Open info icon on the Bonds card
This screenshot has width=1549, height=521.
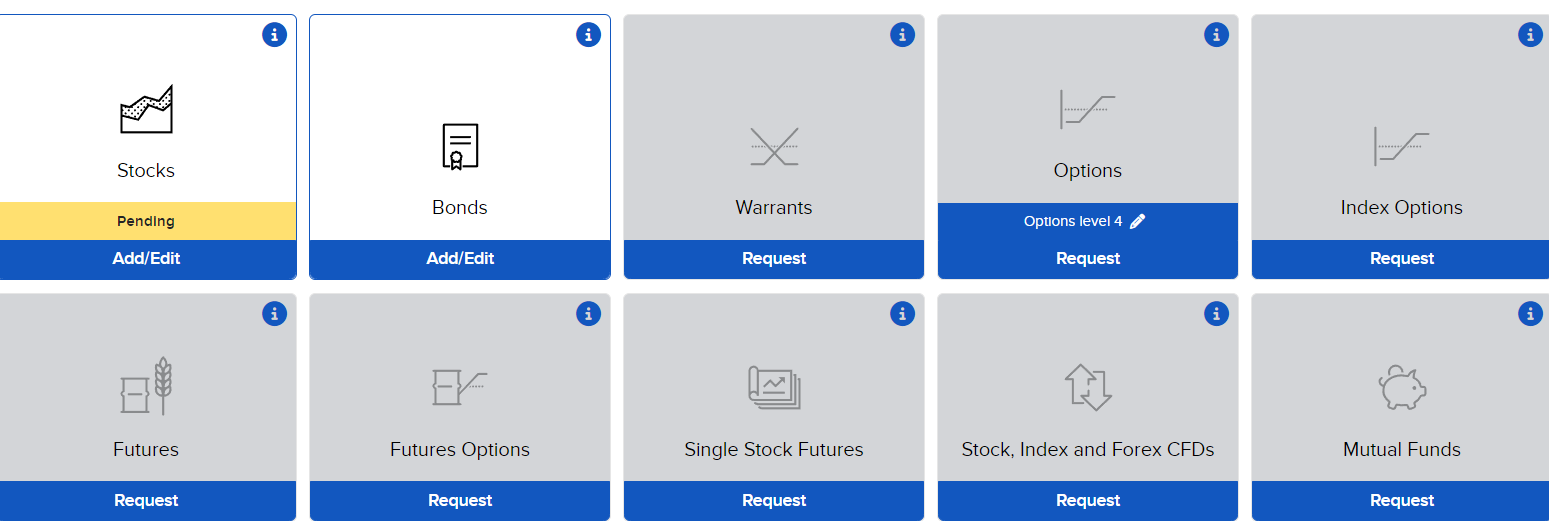tap(588, 35)
